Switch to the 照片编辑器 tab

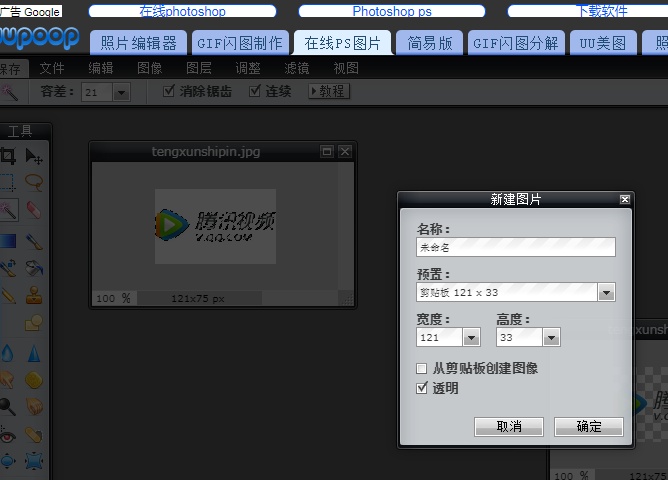[x=138, y=43]
